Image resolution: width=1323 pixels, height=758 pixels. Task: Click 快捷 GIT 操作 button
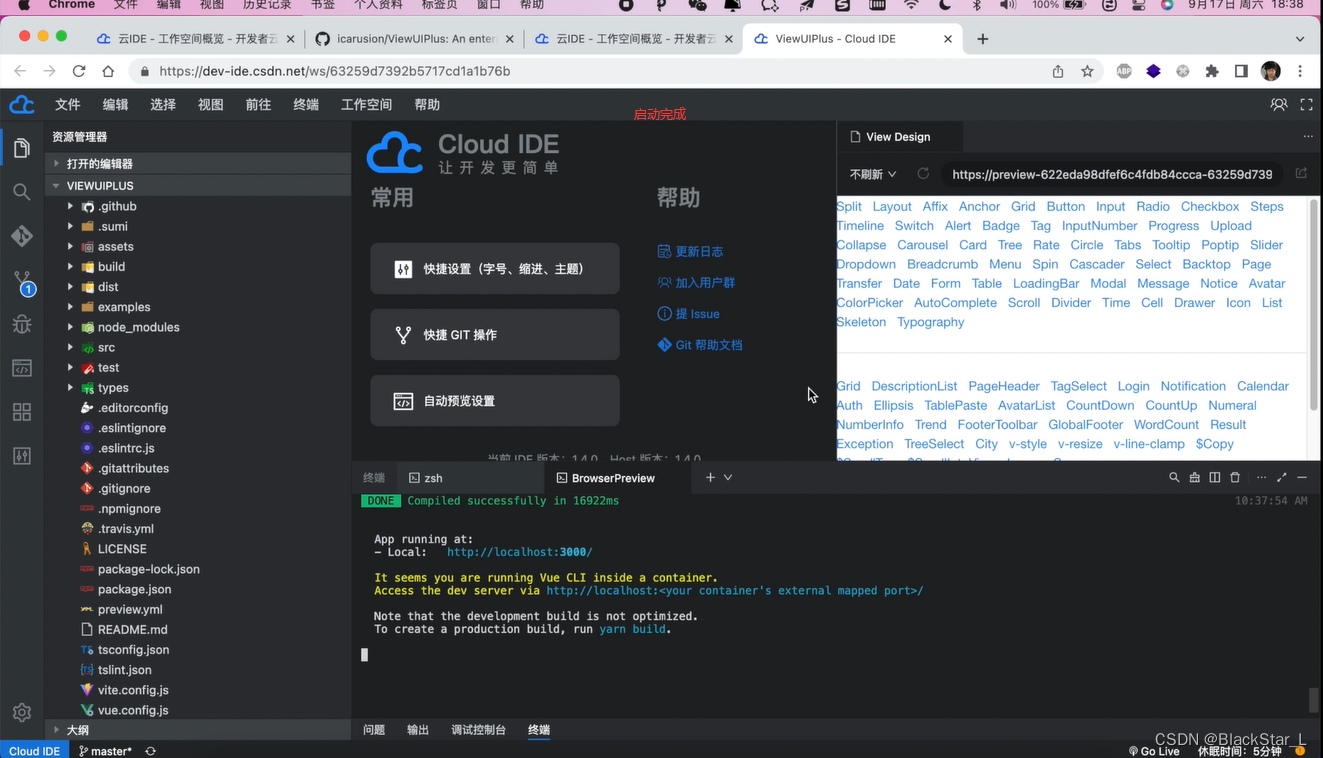click(x=495, y=335)
